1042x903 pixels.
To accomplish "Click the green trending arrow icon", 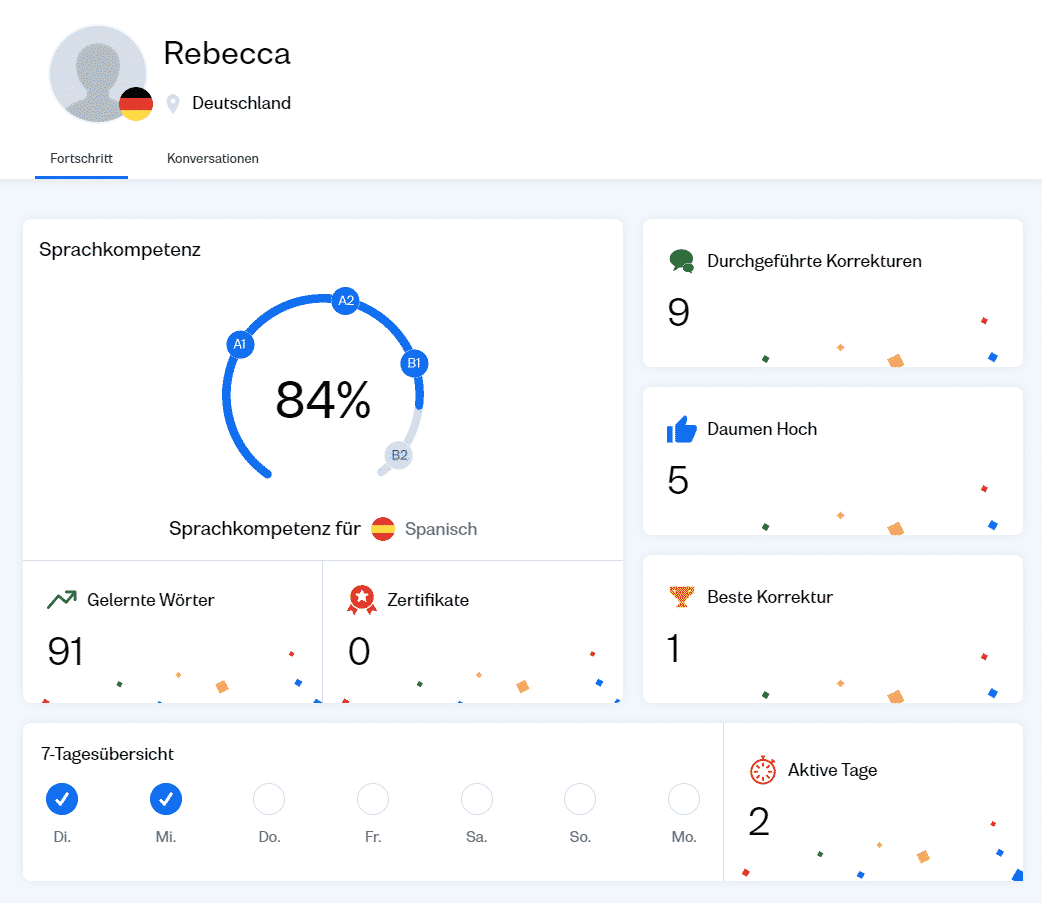I will 62,600.
